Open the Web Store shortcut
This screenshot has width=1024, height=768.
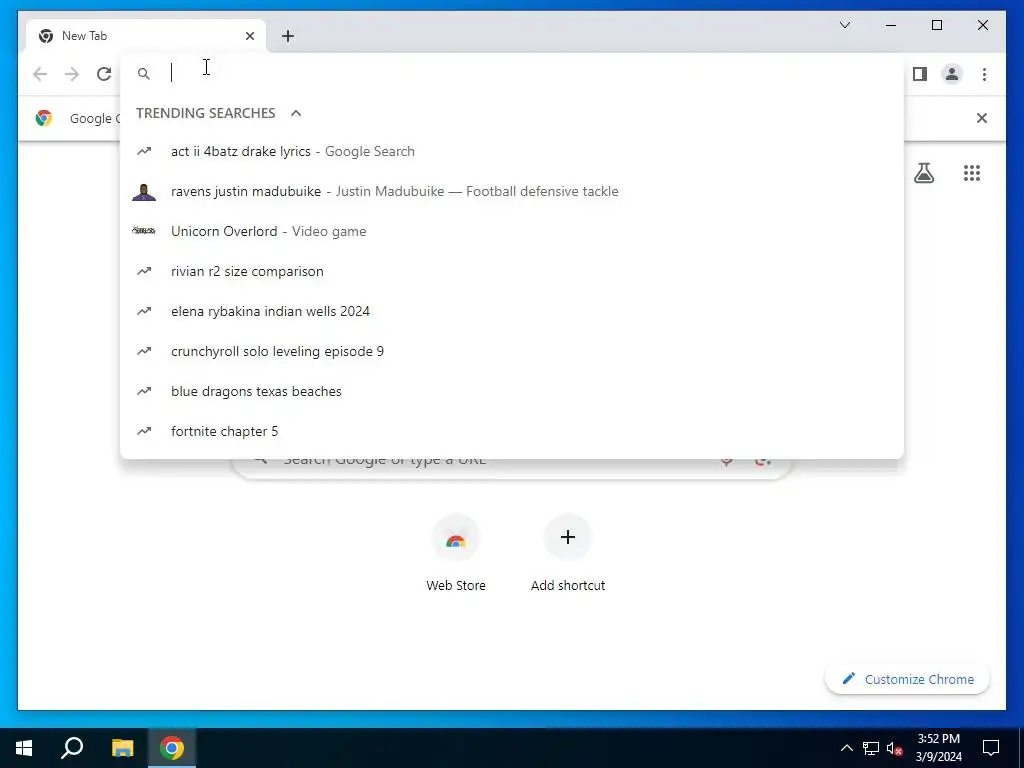456,553
